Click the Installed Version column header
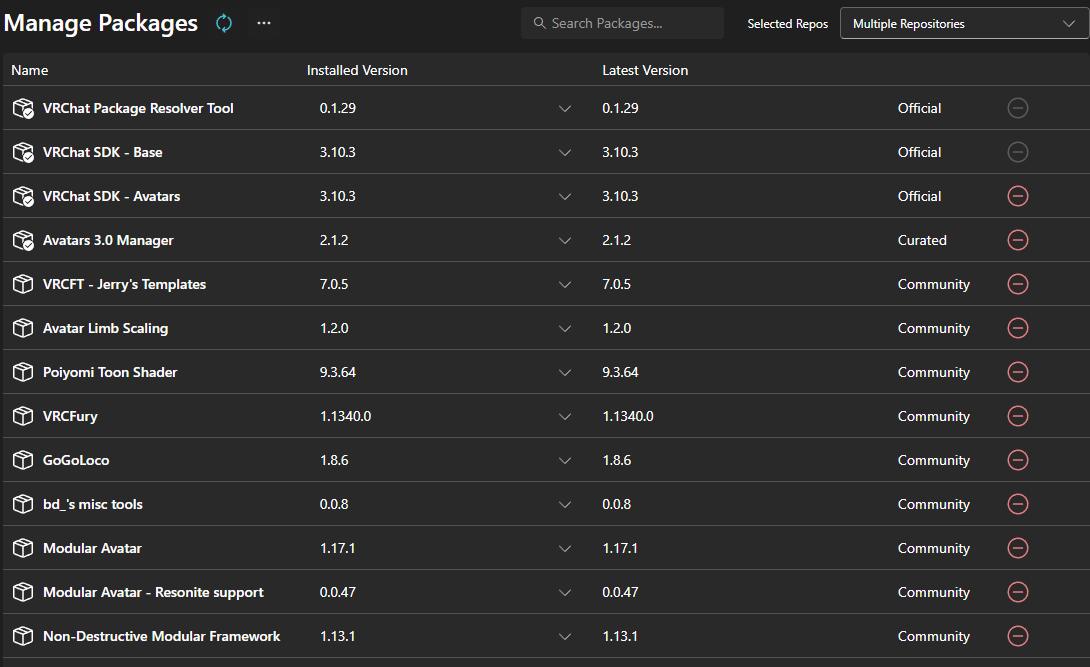1090x667 pixels. pos(357,70)
